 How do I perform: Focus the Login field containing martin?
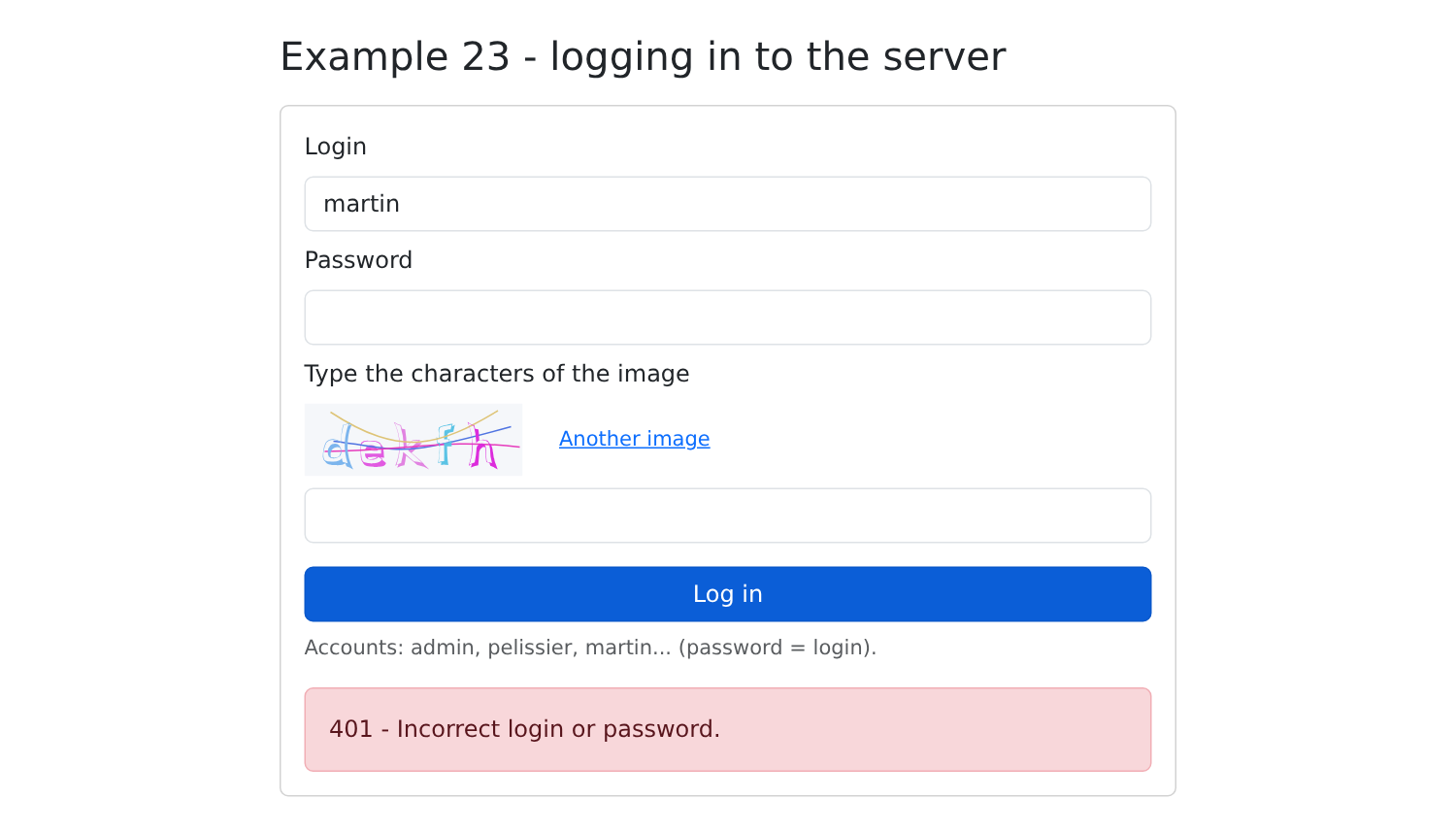(728, 204)
